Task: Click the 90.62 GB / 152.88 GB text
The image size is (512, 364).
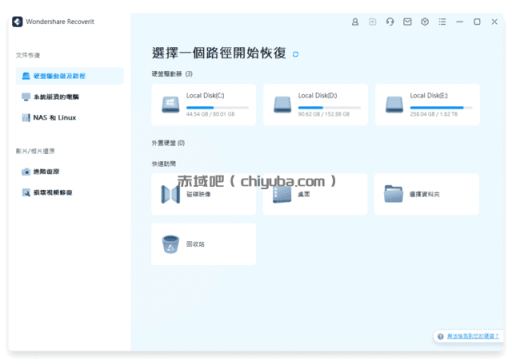Action: [x=324, y=114]
